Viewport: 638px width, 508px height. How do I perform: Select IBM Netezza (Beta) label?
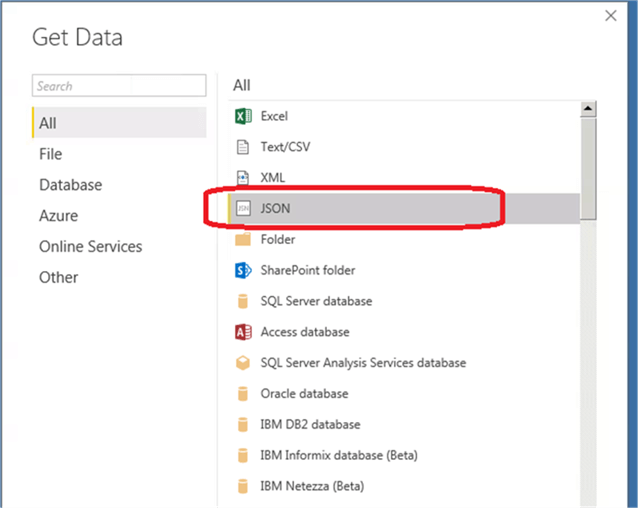312,486
